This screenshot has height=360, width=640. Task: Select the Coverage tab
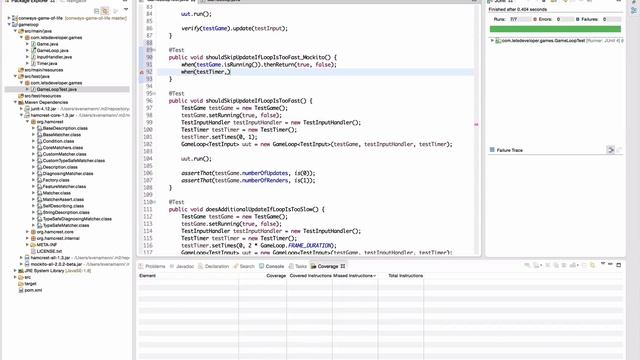coord(328,266)
